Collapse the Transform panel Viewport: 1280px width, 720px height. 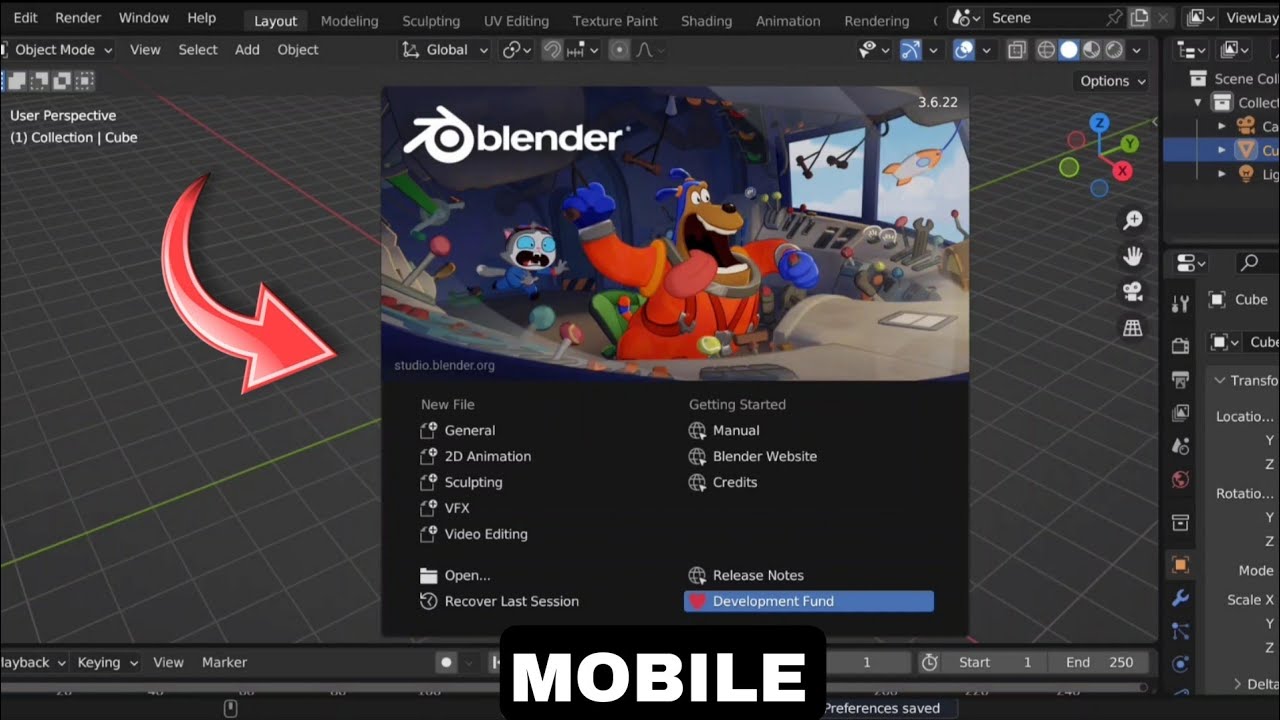point(1221,380)
